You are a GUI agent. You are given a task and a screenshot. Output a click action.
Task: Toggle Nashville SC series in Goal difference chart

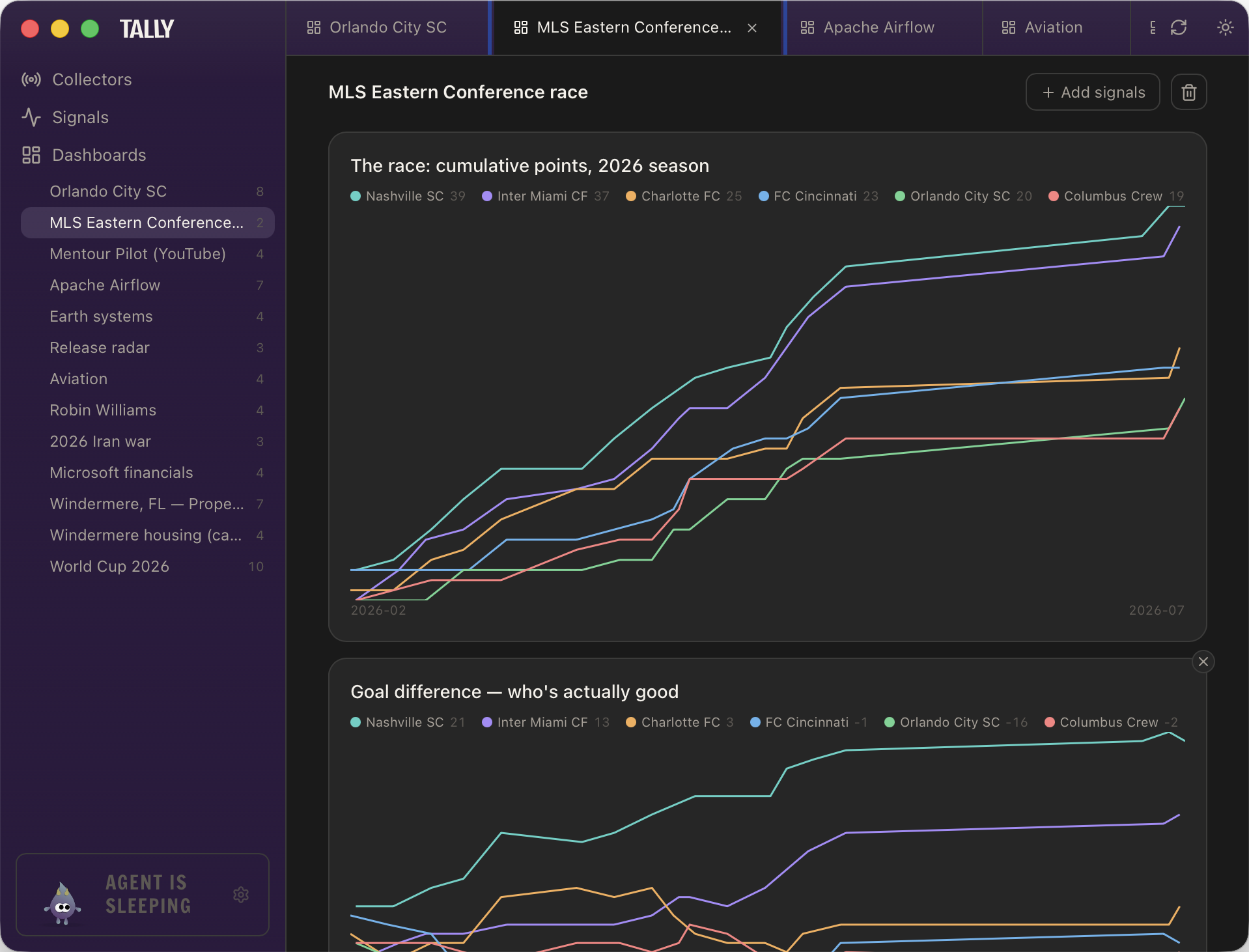pyautogui.click(x=408, y=722)
